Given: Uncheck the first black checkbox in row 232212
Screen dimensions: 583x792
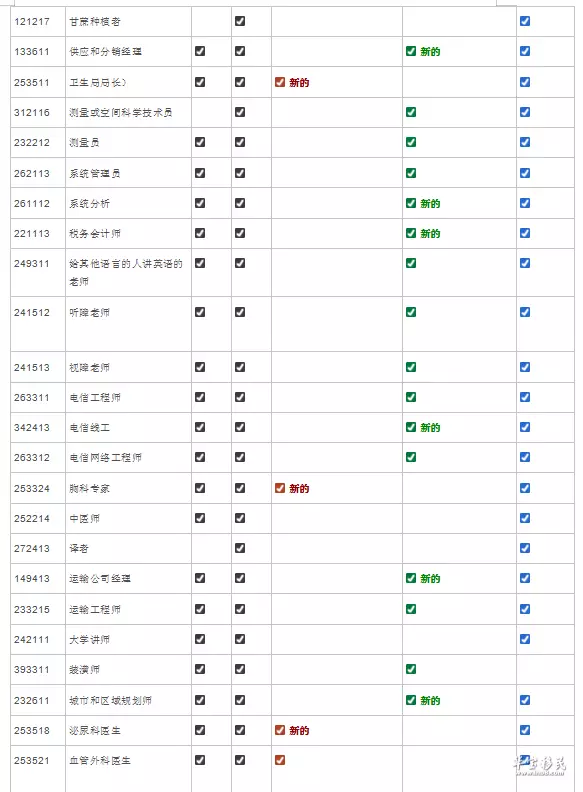Looking at the screenshot, I should click(x=200, y=142).
